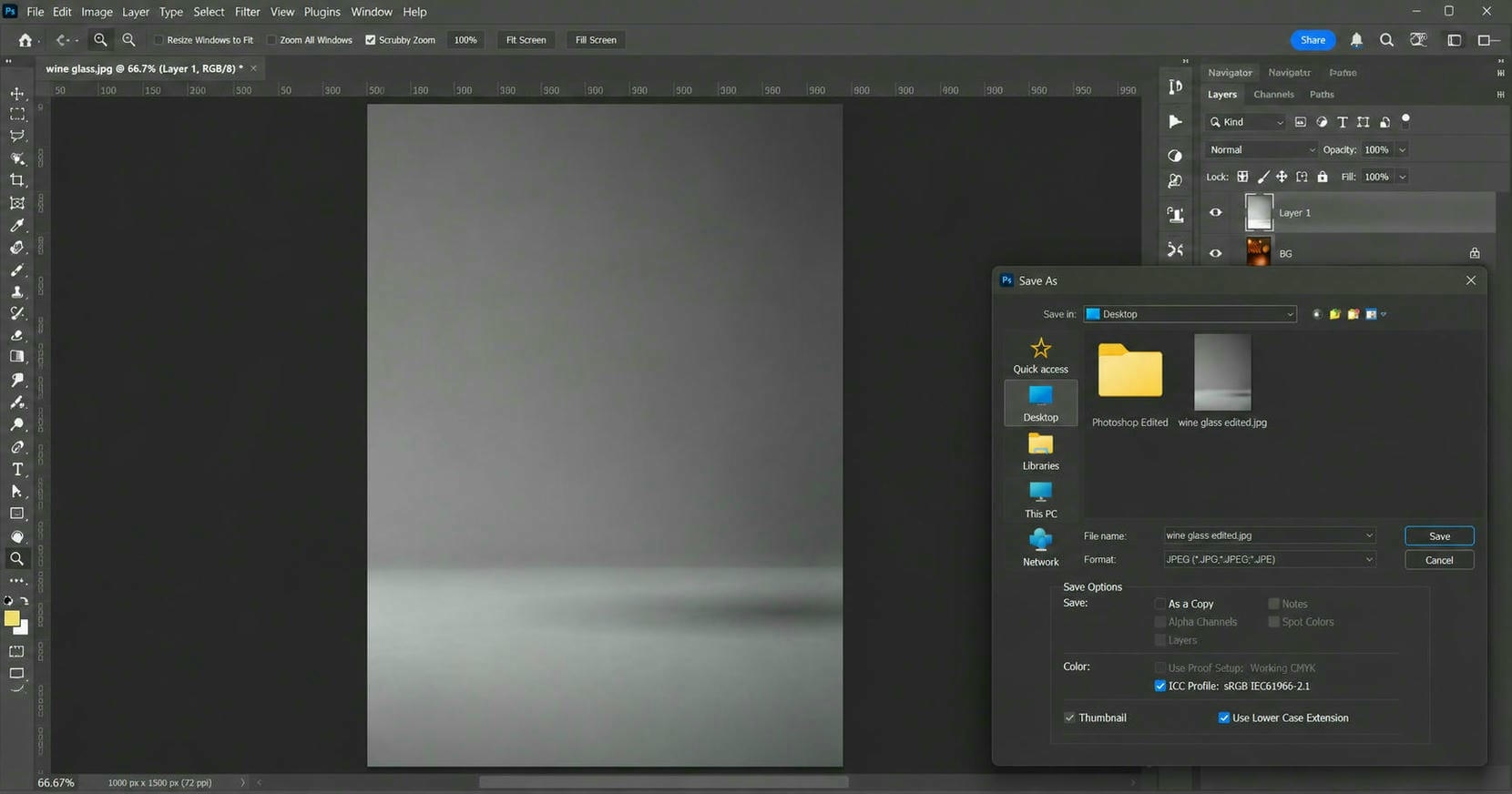Screen dimensions: 1512x794
Task: Open the white background color swatch
Action: 23,629
